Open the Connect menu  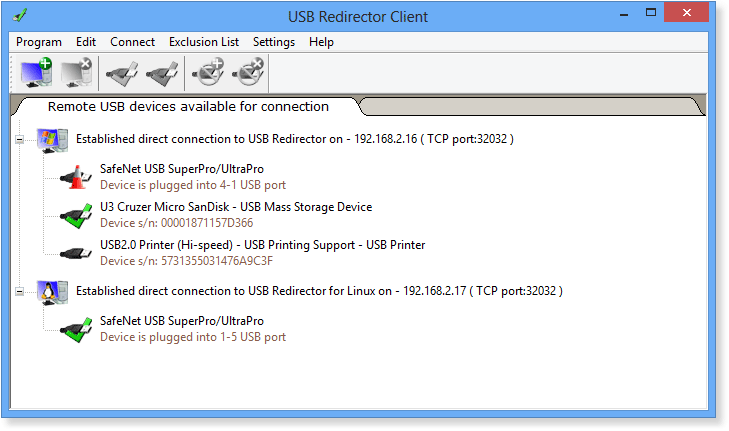tap(133, 42)
